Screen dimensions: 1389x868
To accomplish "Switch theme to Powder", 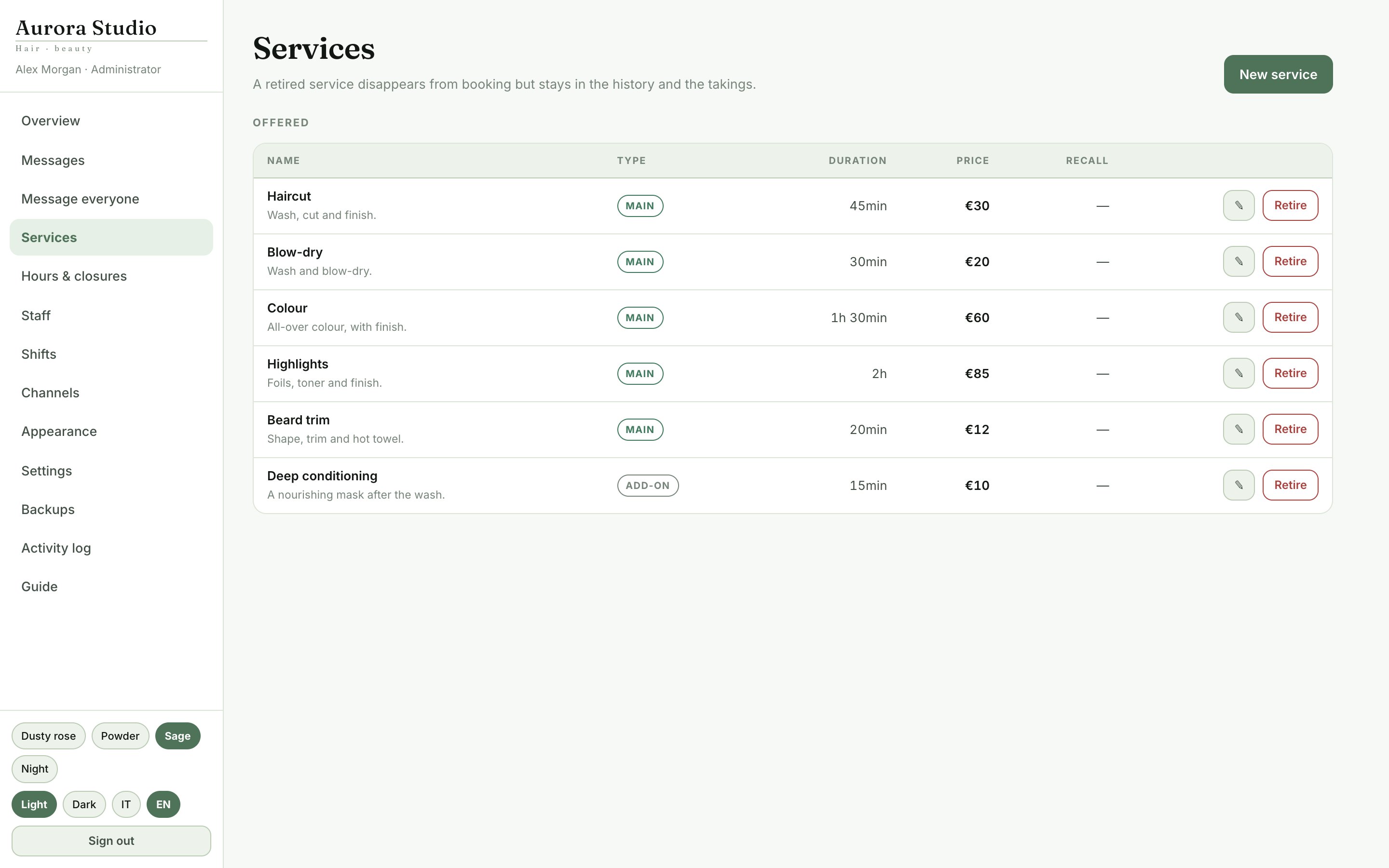I will (120, 736).
